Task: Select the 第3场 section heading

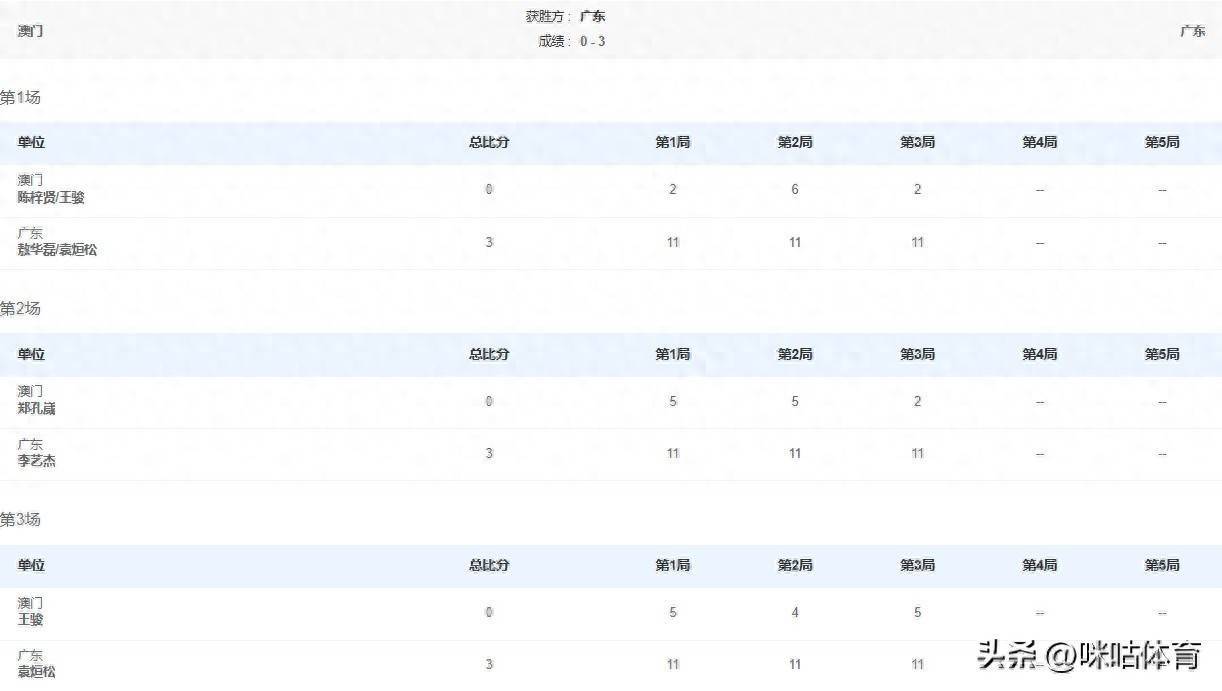Action: pyautogui.click(x=21, y=519)
